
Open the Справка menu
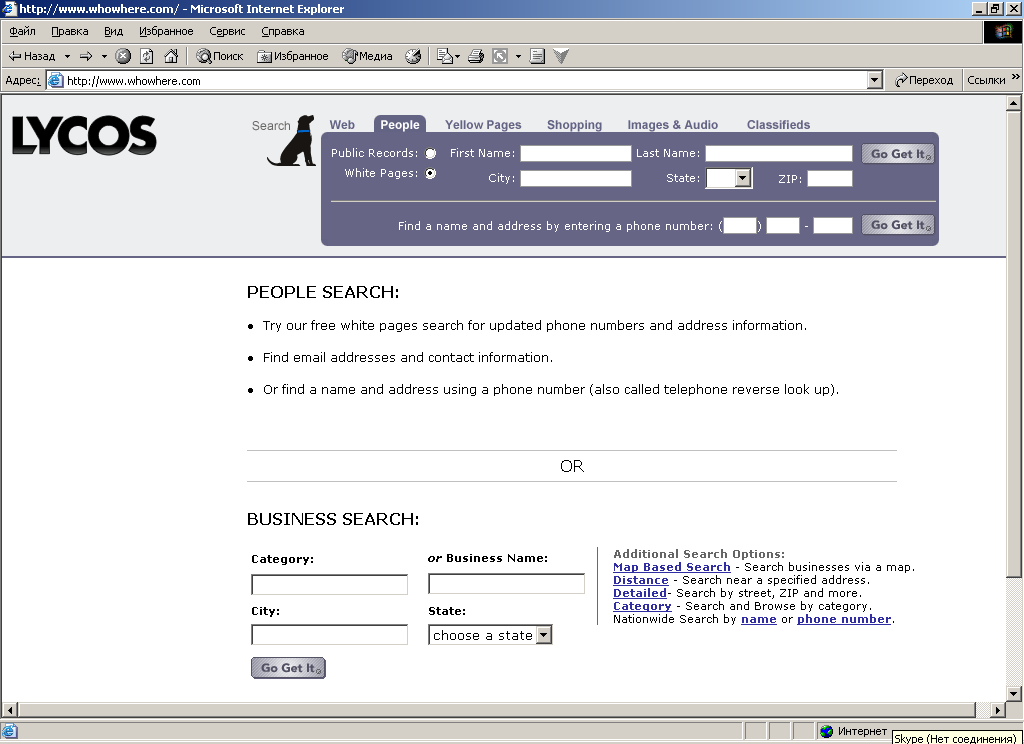283,31
